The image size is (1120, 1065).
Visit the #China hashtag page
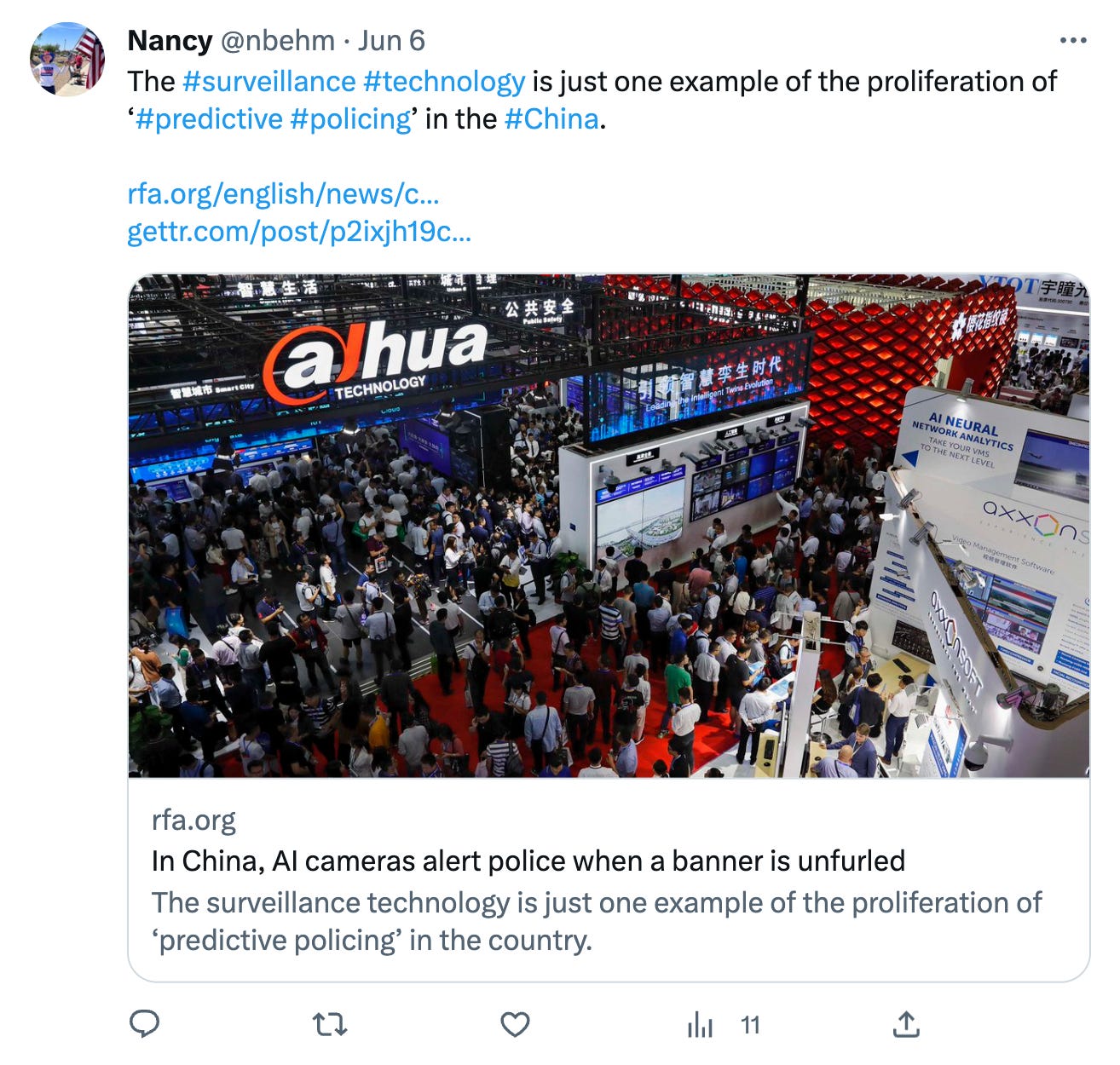tap(551, 118)
